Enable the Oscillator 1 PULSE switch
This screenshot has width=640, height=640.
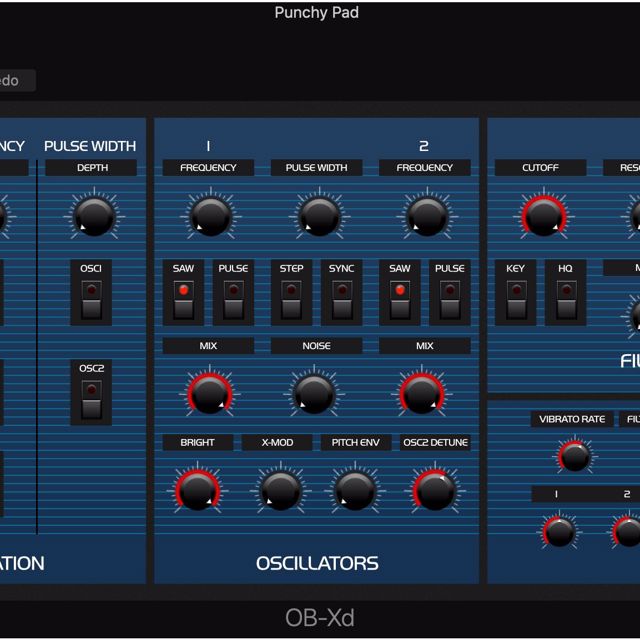(x=234, y=300)
